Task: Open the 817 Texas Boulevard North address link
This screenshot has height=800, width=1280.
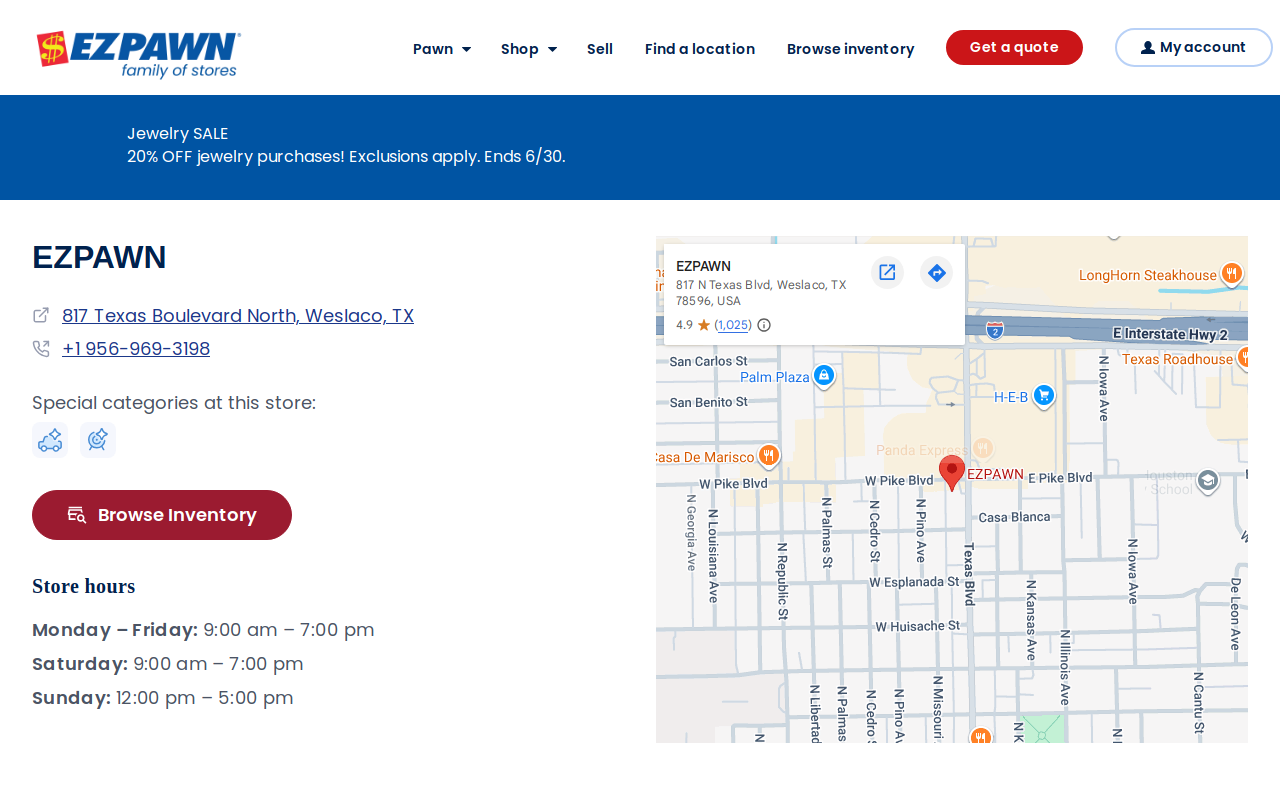Action: tap(238, 316)
